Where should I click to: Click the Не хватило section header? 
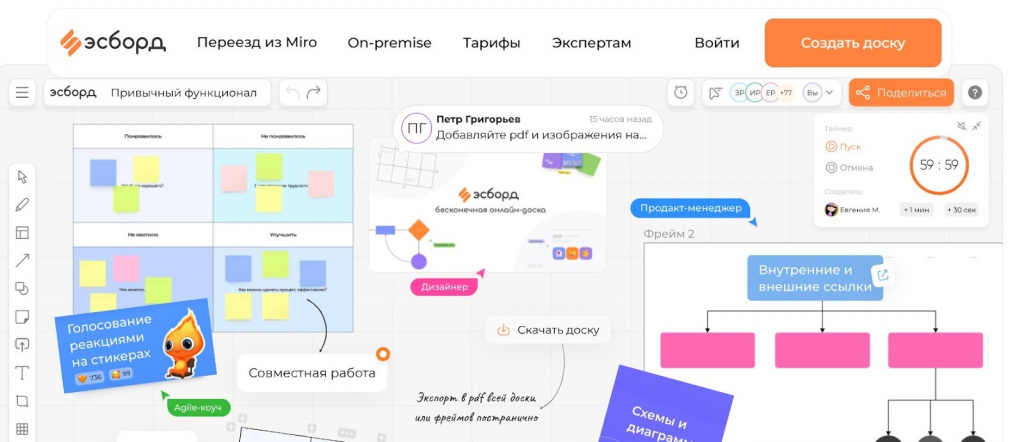pos(143,234)
